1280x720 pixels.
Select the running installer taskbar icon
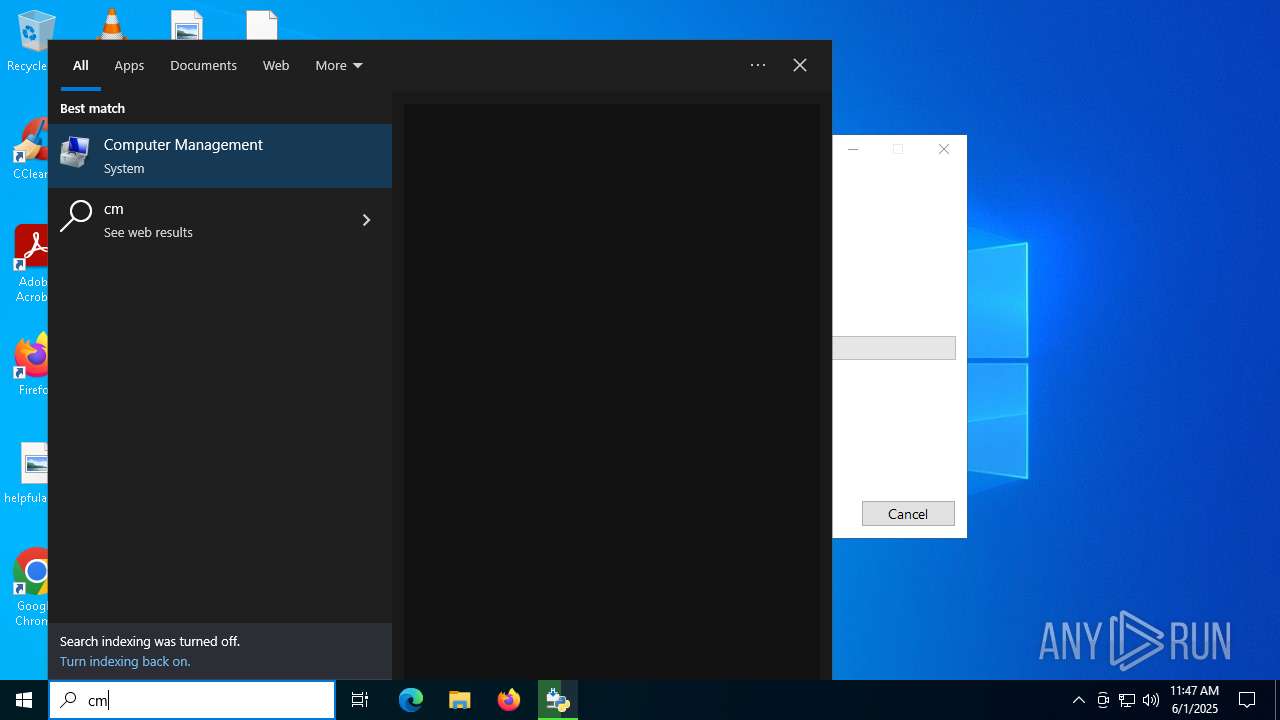point(558,700)
